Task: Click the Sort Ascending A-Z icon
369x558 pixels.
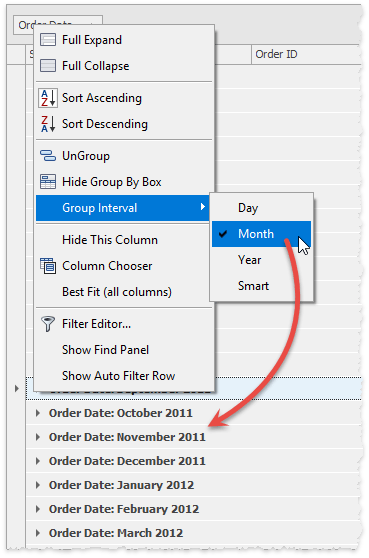Action: coord(48,98)
